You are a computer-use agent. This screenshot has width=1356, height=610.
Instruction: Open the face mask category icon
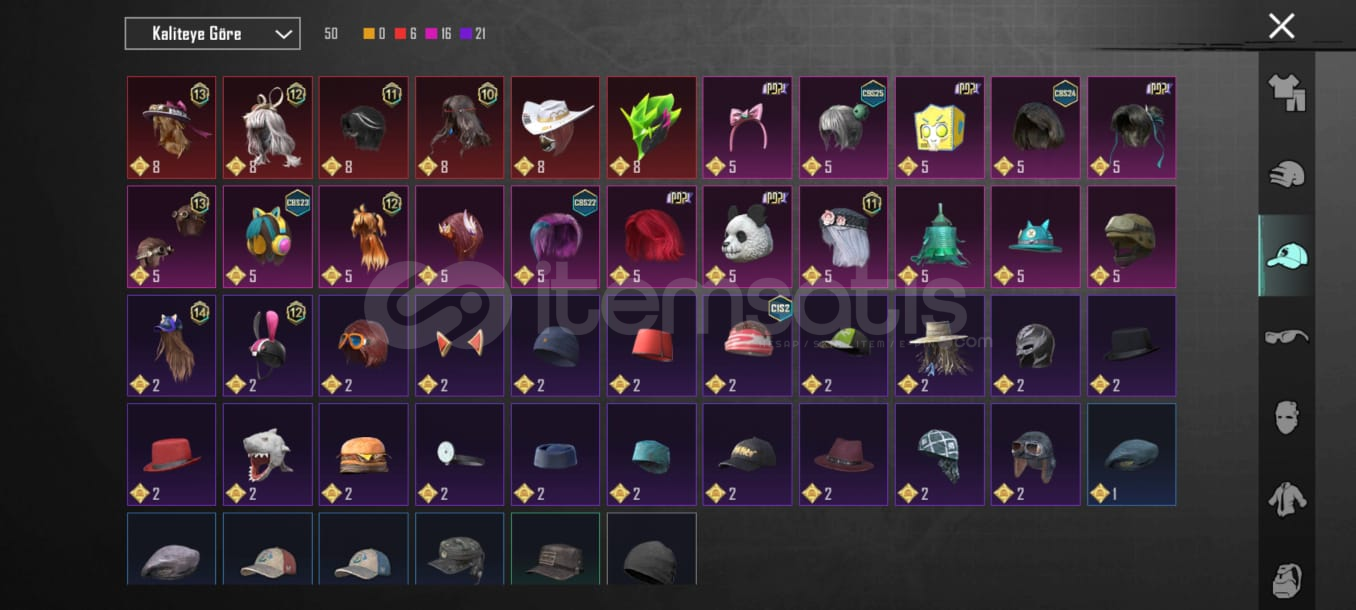[1286, 418]
